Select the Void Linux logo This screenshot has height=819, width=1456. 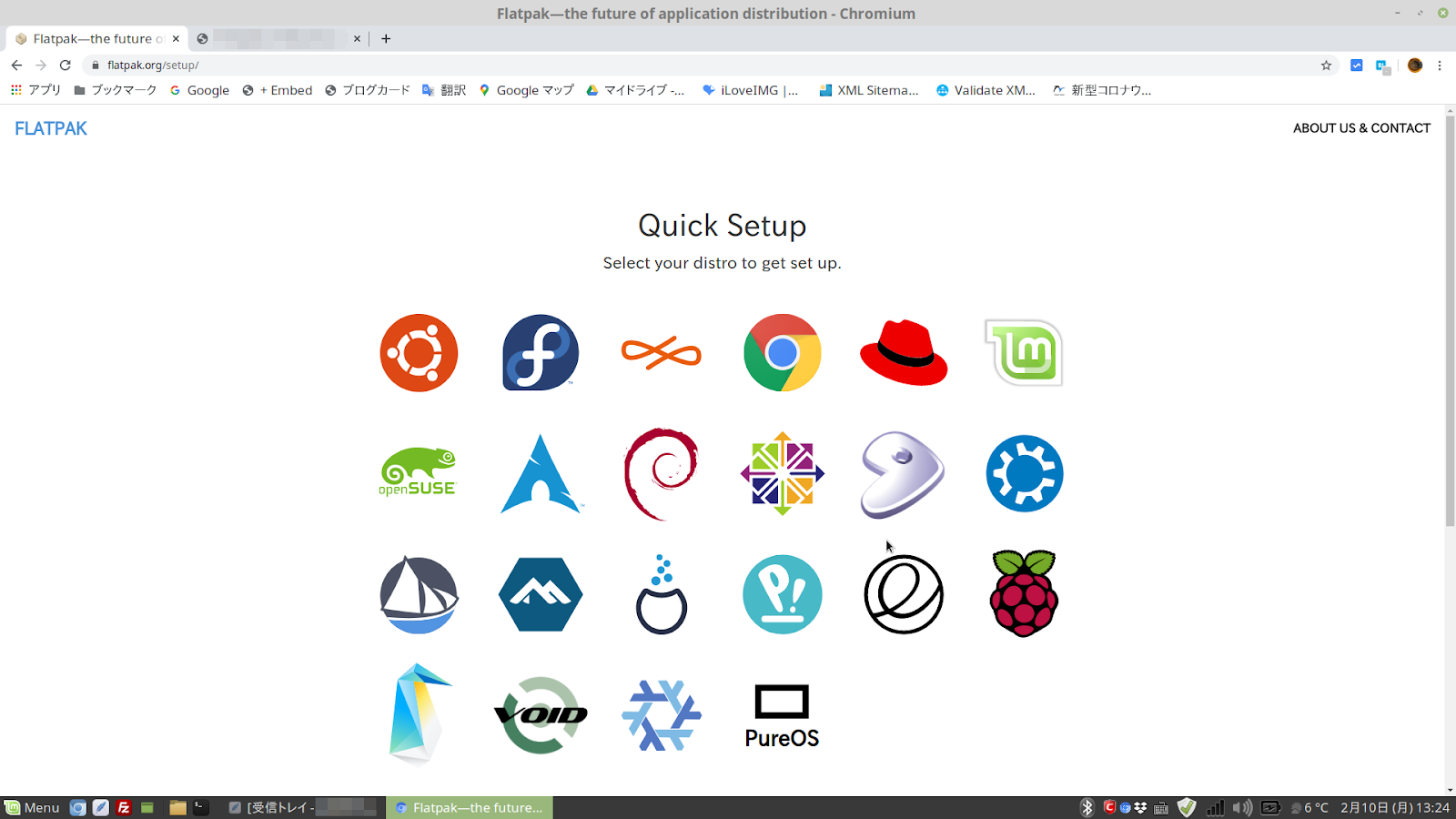click(541, 715)
